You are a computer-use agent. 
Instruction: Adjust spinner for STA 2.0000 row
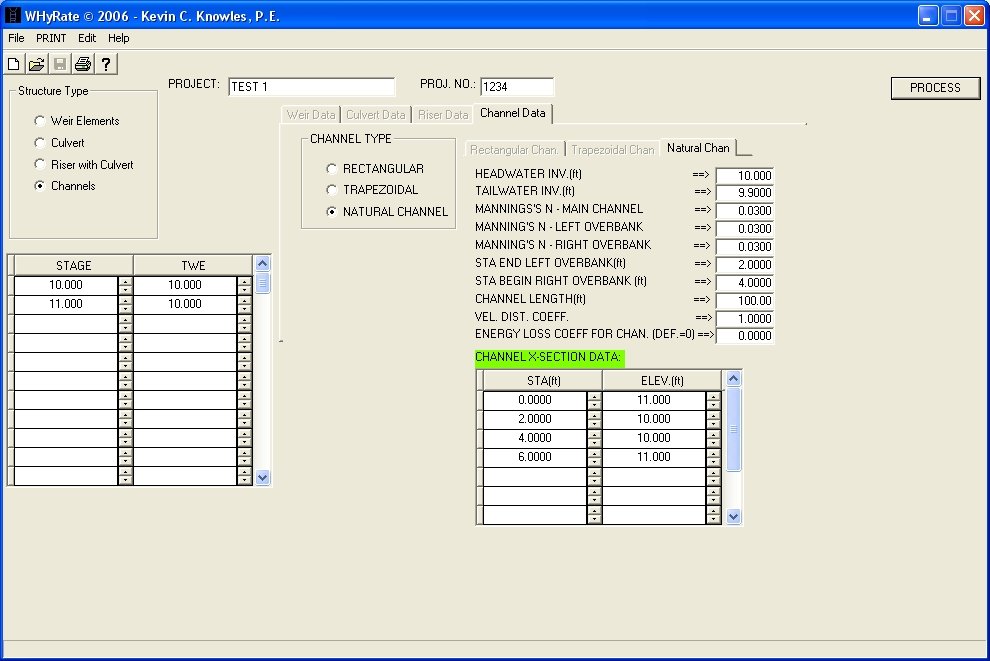pyautogui.click(x=594, y=419)
